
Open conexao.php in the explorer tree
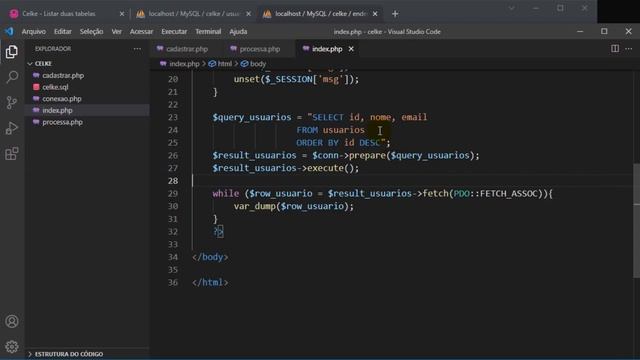point(62,99)
